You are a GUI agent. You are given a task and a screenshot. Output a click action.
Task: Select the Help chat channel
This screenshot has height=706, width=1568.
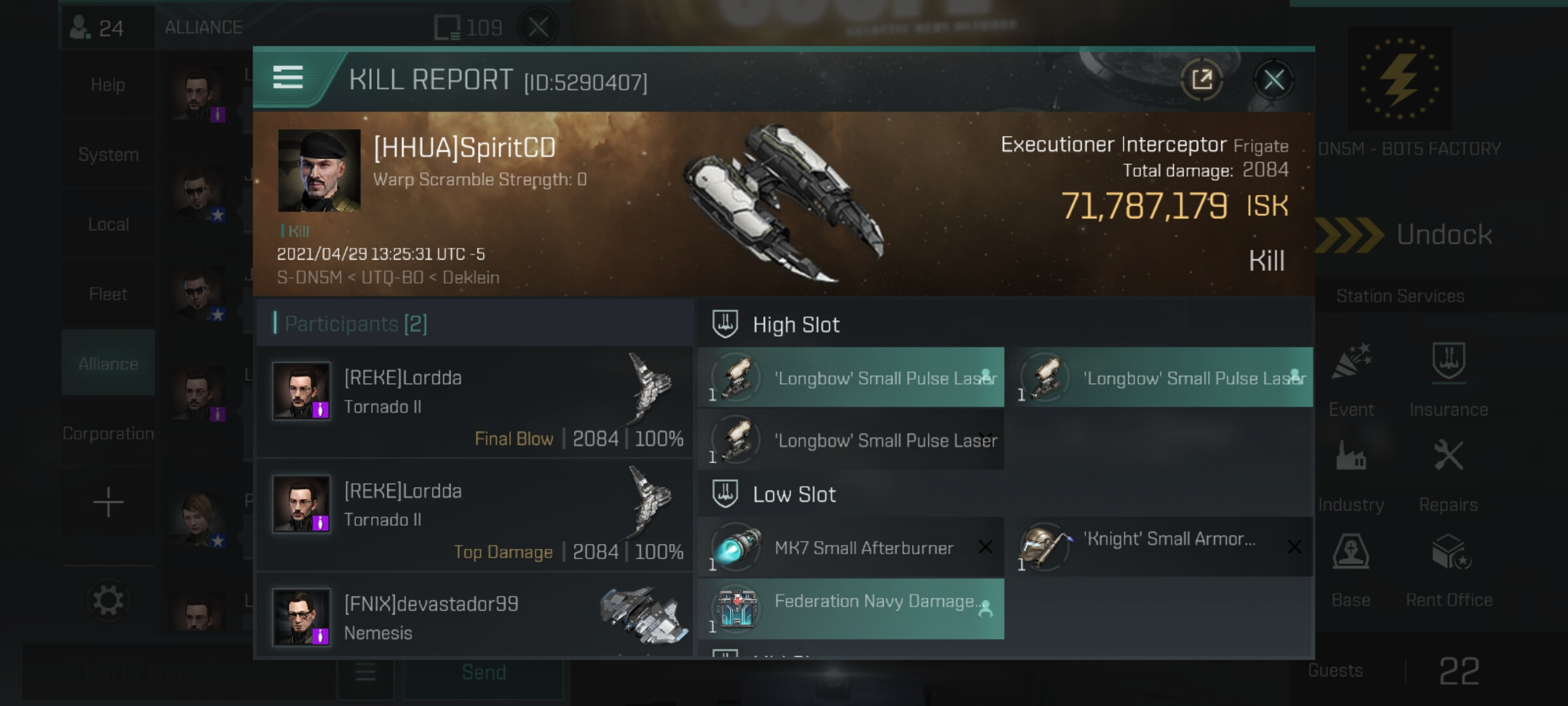click(x=108, y=84)
